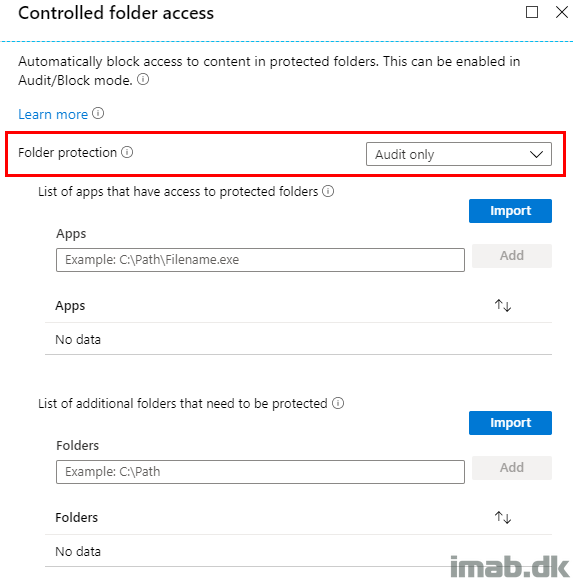Click the Apps column header
The height and width of the screenshot is (579, 573).
70,306
